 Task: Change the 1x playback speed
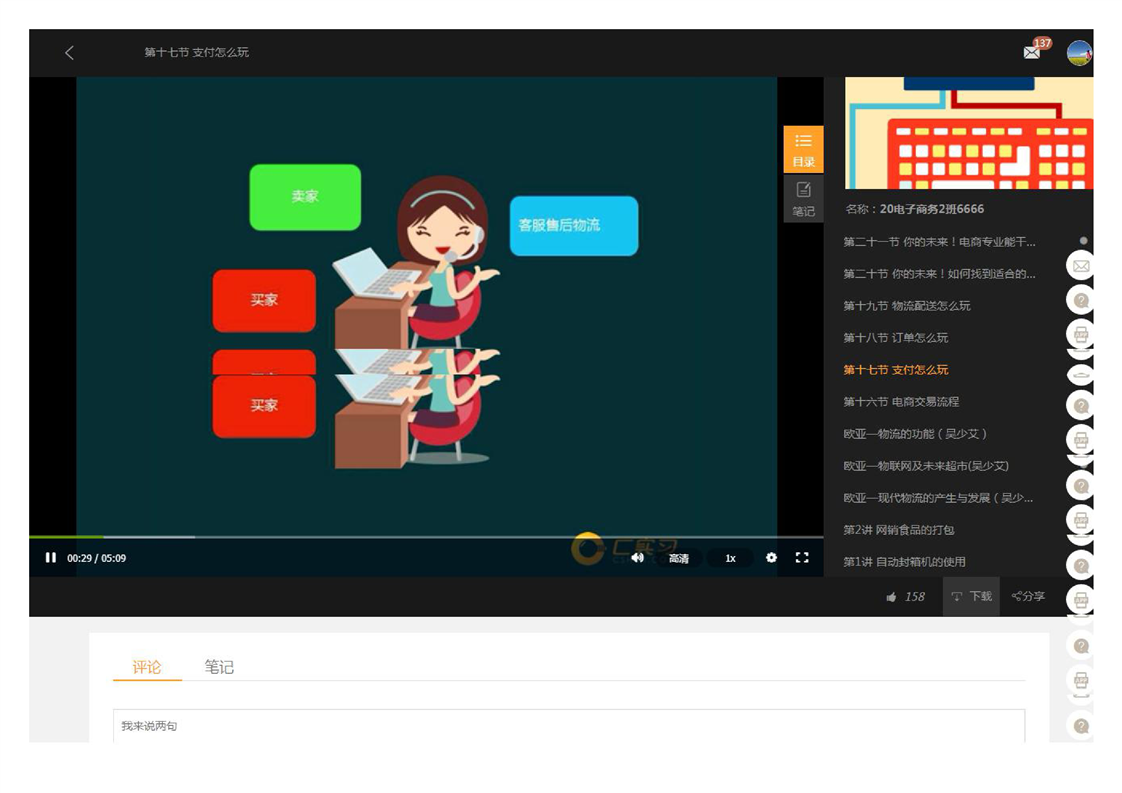[730, 558]
